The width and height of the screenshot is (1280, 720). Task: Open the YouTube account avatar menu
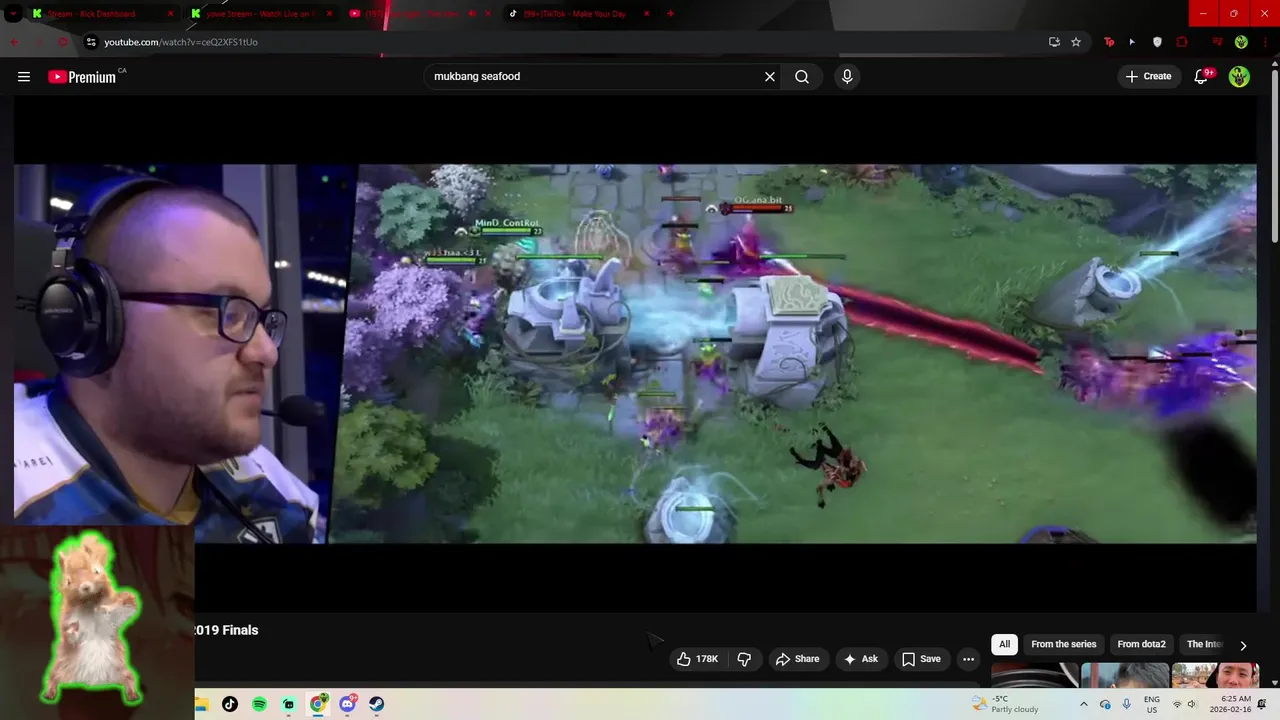pyautogui.click(x=1239, y=76)
